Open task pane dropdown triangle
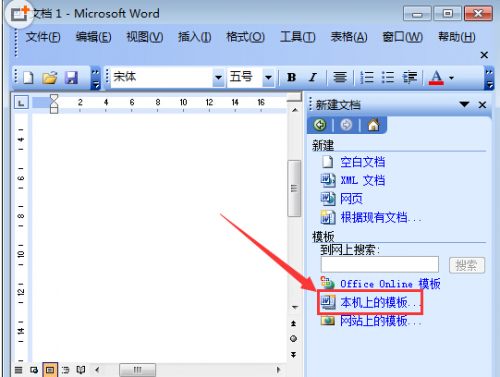Screen dimensions: 500x377 (464, 104)
